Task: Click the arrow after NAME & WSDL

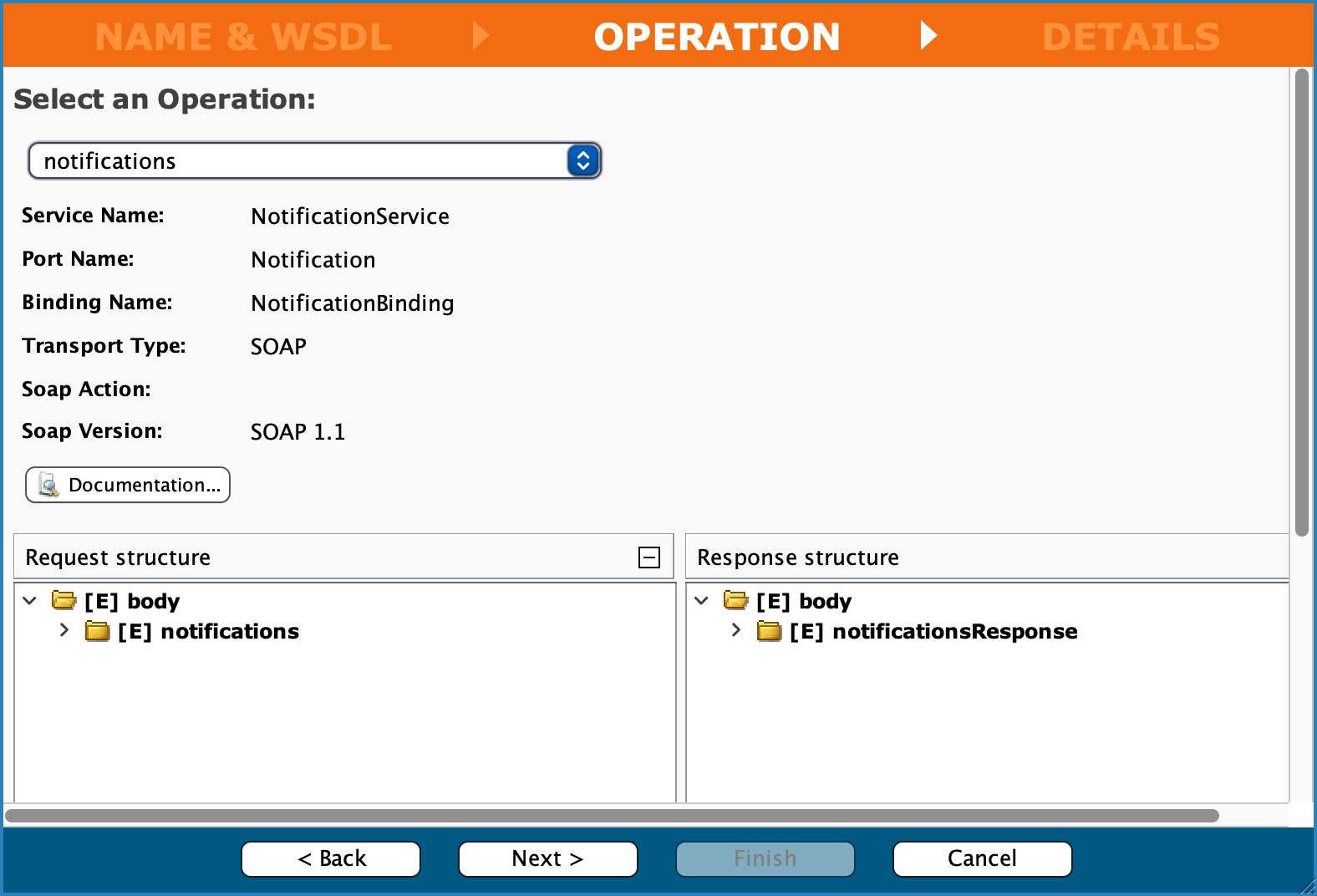Action: click(x=481, y=36)
